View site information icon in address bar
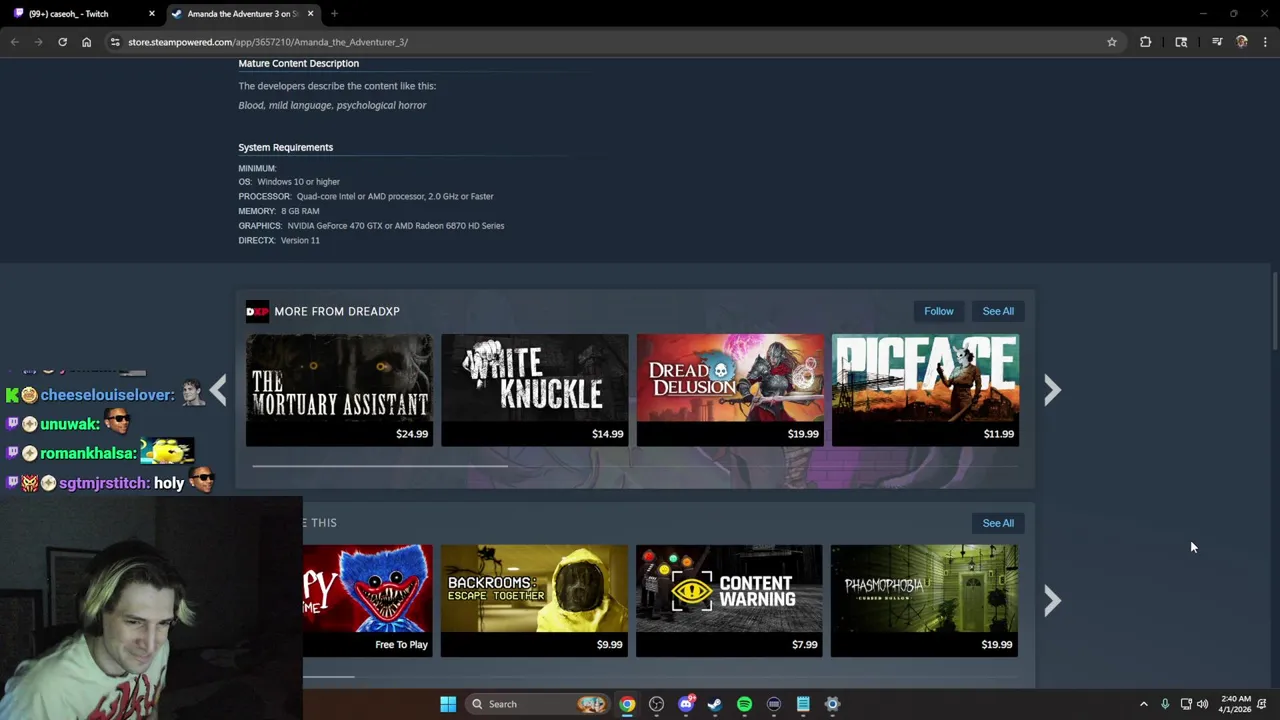This screenshot has width=1280, height=720. 115,42
